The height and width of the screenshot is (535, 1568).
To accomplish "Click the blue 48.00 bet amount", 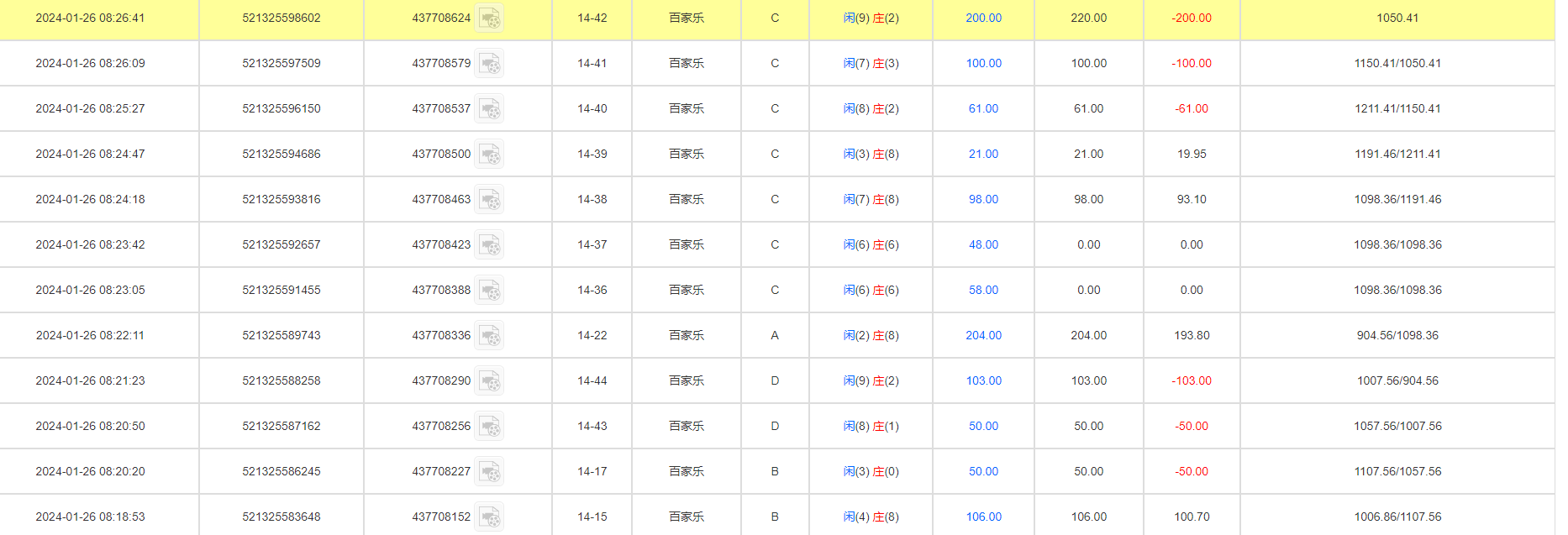I will [983, 244].
